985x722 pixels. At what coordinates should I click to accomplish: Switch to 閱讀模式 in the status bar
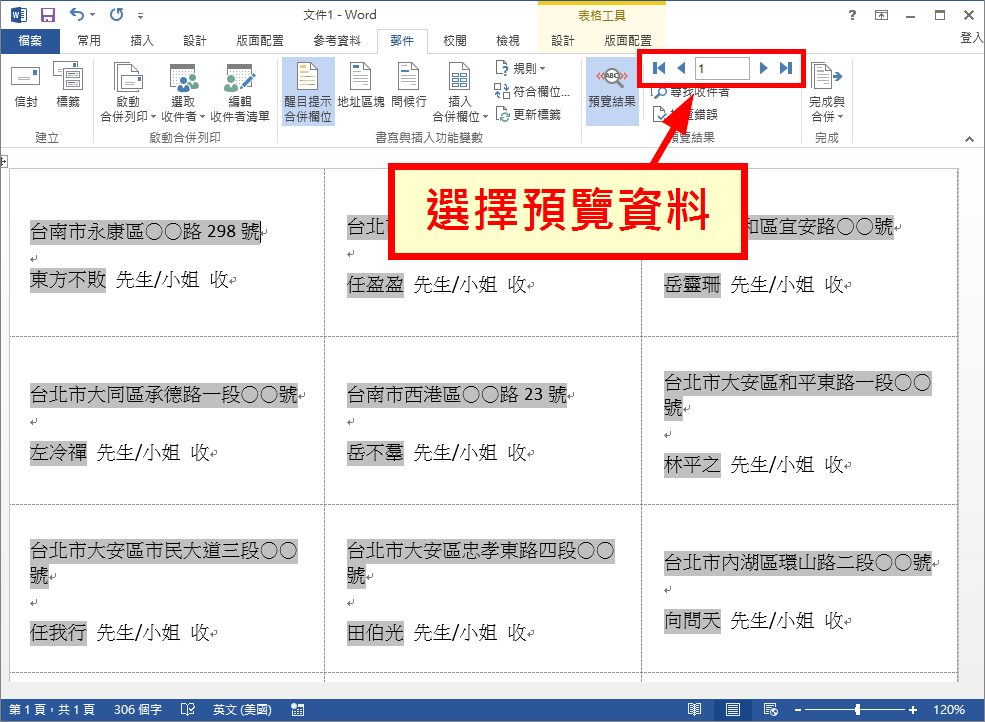[694, 708]
